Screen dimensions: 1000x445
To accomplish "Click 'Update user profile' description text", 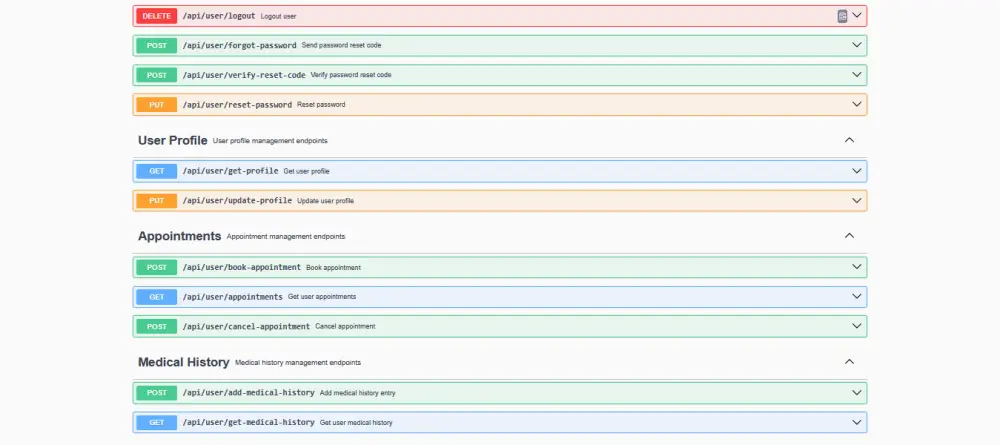I will [x=325, y=201].
